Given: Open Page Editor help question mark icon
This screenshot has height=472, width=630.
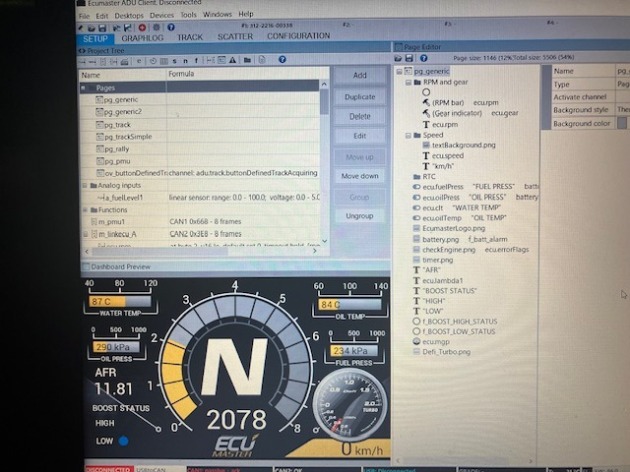Looking at the screenshot, I should [423, 58].
